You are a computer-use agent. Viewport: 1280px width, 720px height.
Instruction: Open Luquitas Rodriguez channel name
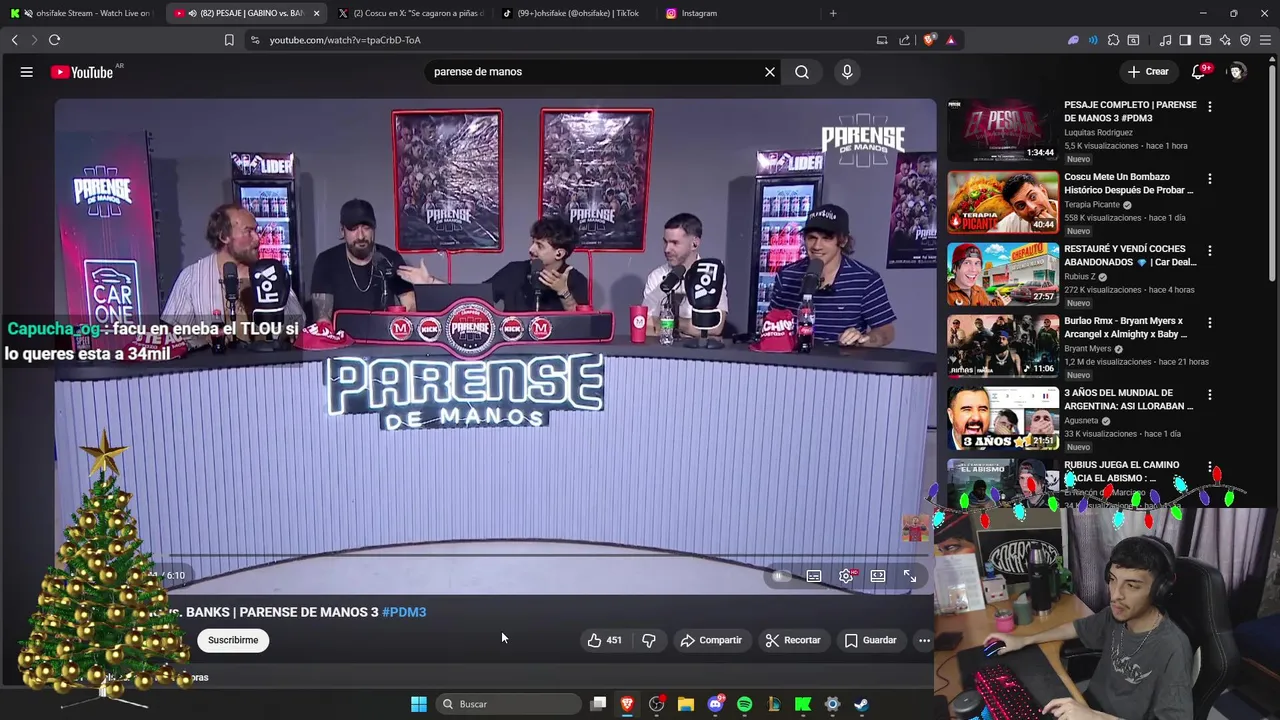tap(1098, 132)
